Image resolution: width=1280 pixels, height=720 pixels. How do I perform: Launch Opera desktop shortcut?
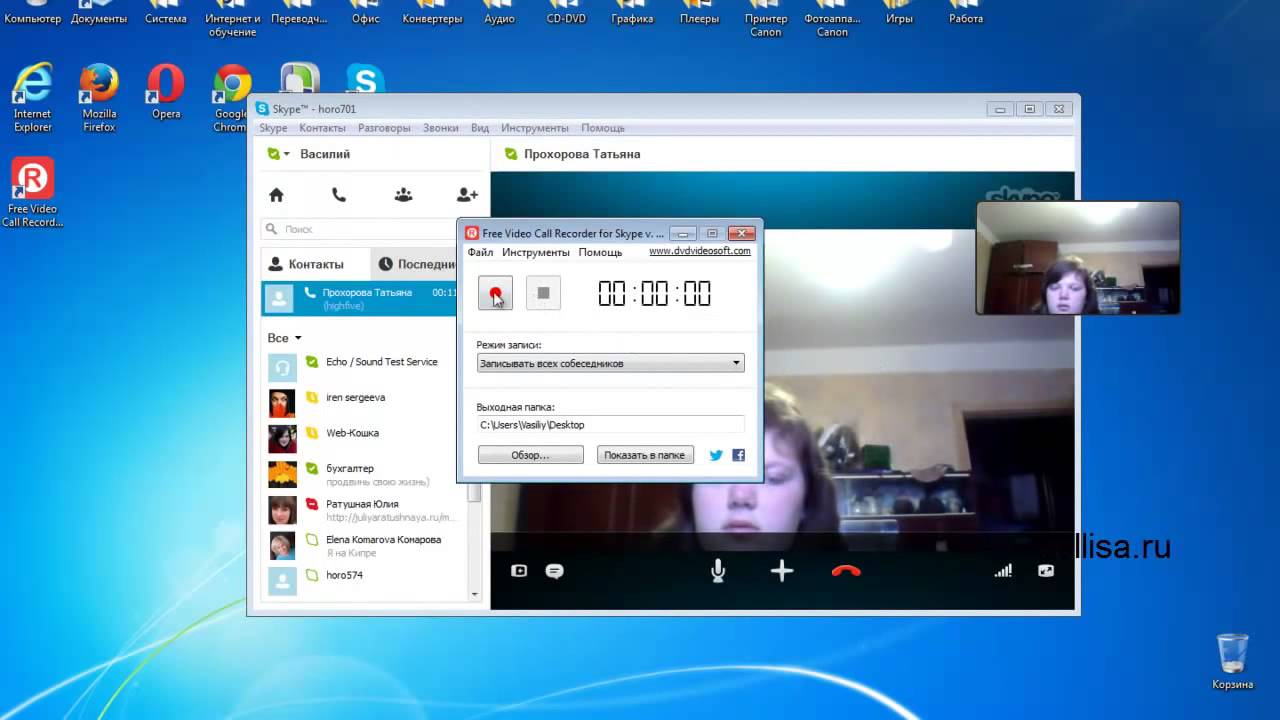(166, 92)
